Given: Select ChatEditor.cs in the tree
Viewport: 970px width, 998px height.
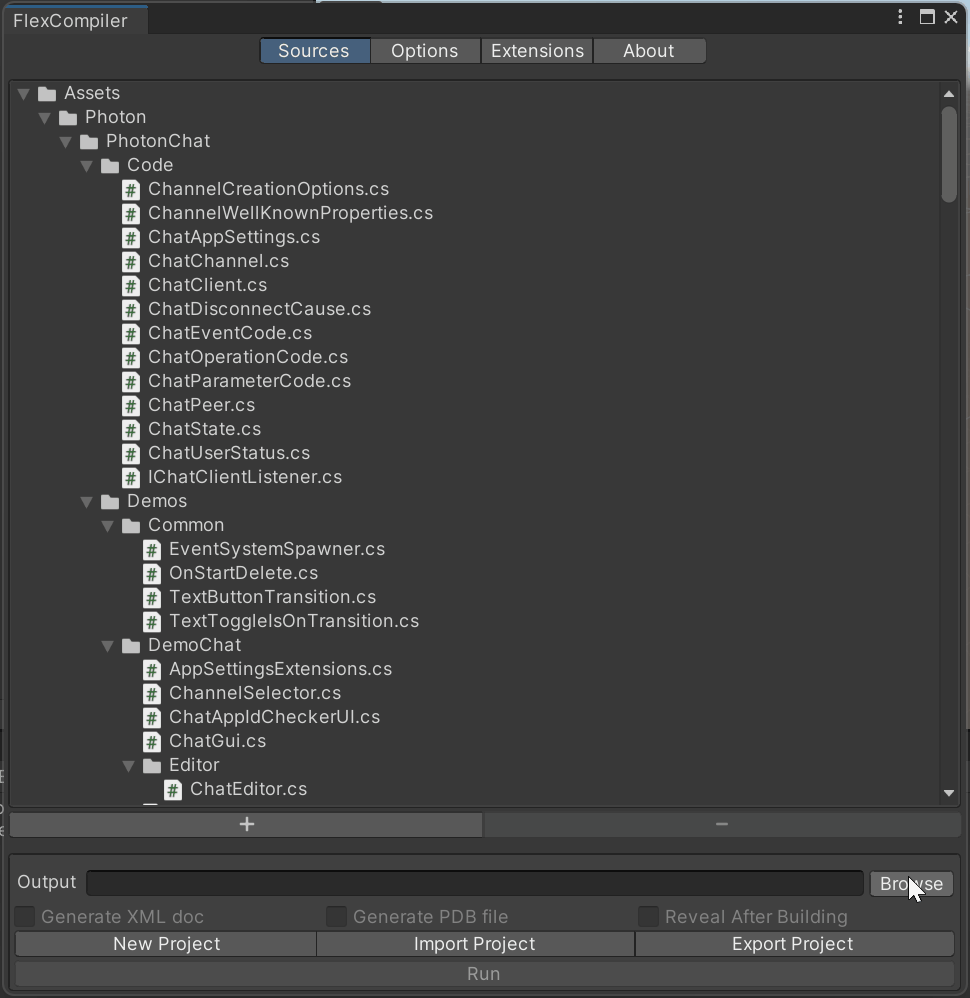Looking at the screenshot, I should point(249,789).
